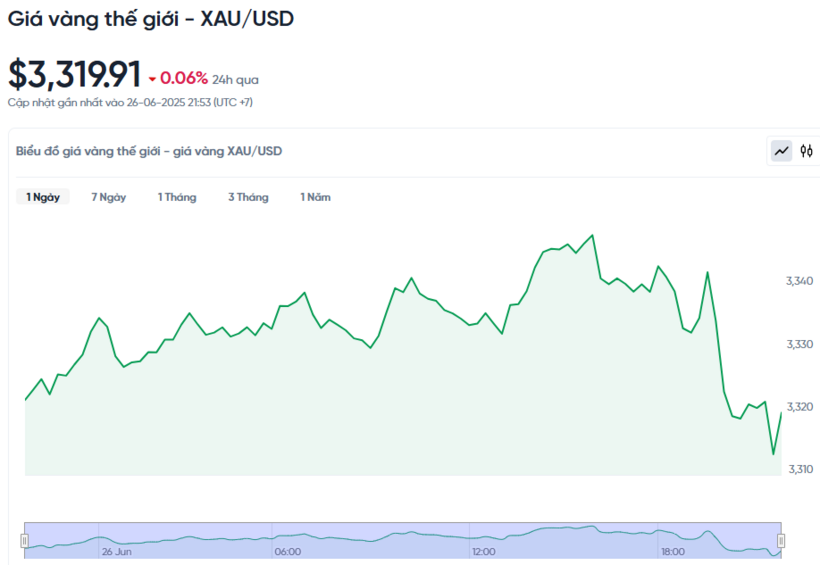820x565 pixels.
Task: Click the 06:00 mark in navigator
Action: pyautogui.click(x=288, y=551)
